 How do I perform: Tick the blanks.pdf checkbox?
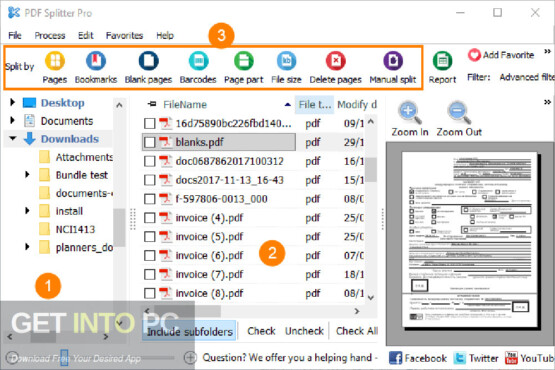pos(149,142)
